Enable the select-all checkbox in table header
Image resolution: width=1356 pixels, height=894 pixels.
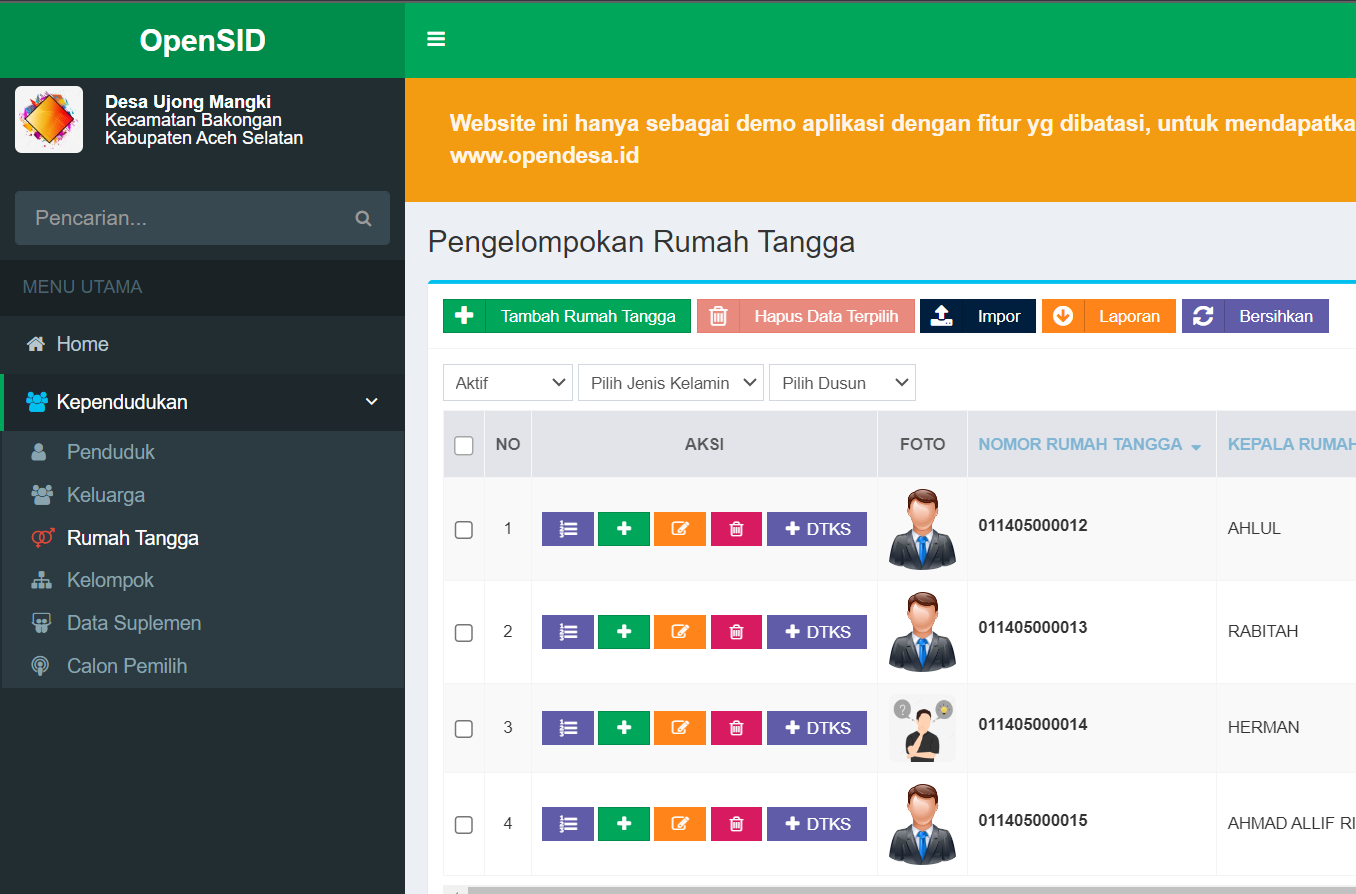tap(463, 444)
